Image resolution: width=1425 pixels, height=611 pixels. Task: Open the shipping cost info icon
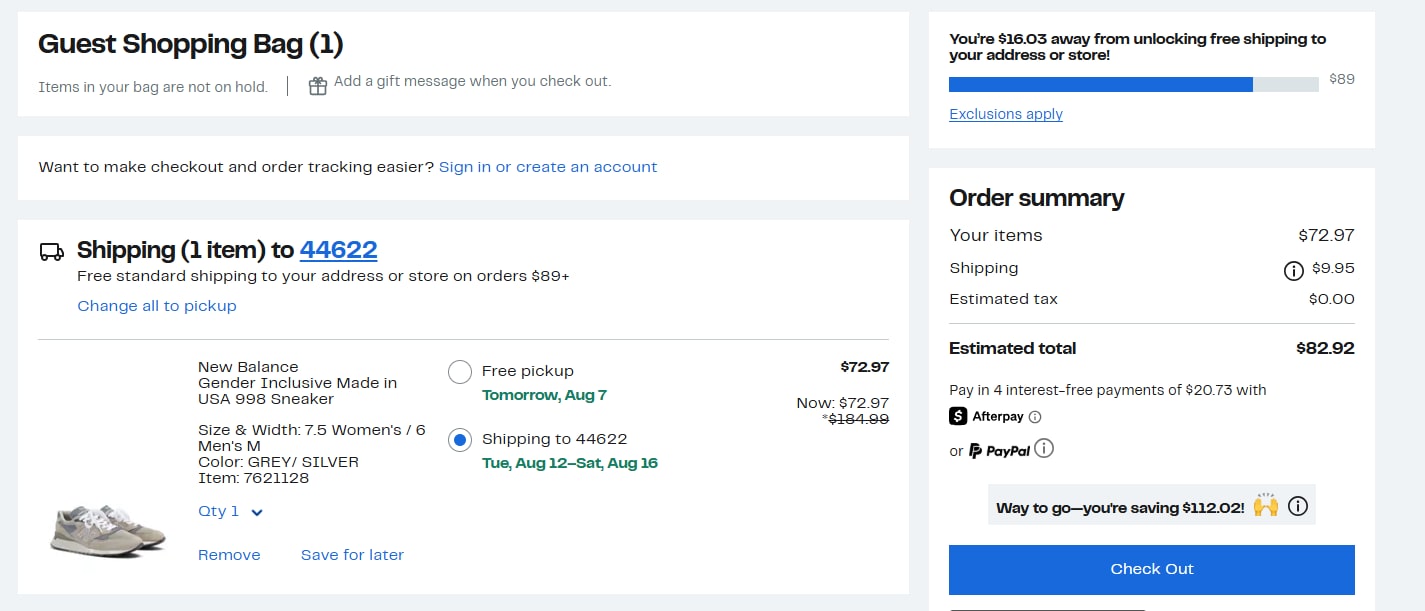[x=1293, y=270]
